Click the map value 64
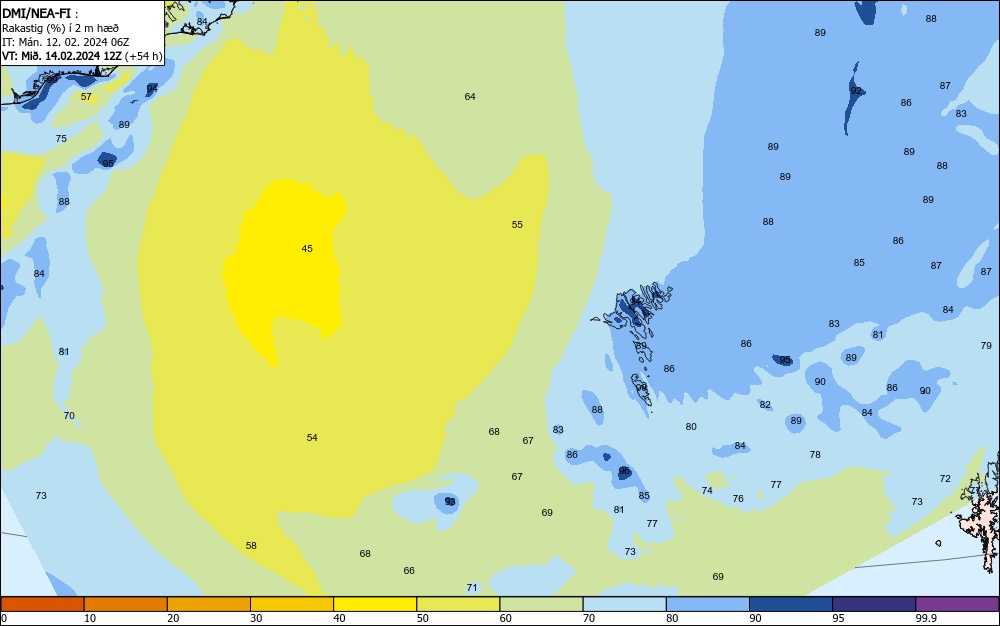Viewport: 1000px width, 626px height. 470,97
